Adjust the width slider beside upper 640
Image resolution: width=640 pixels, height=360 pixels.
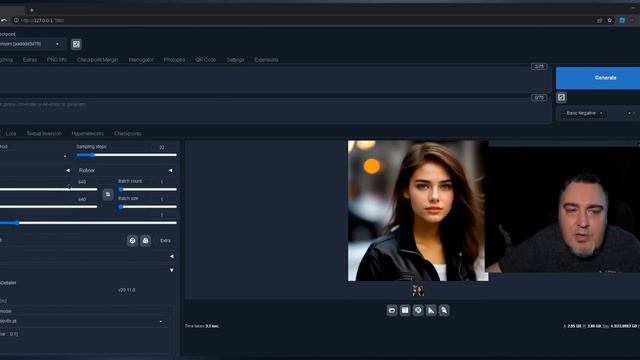click(x=49, y=189)
